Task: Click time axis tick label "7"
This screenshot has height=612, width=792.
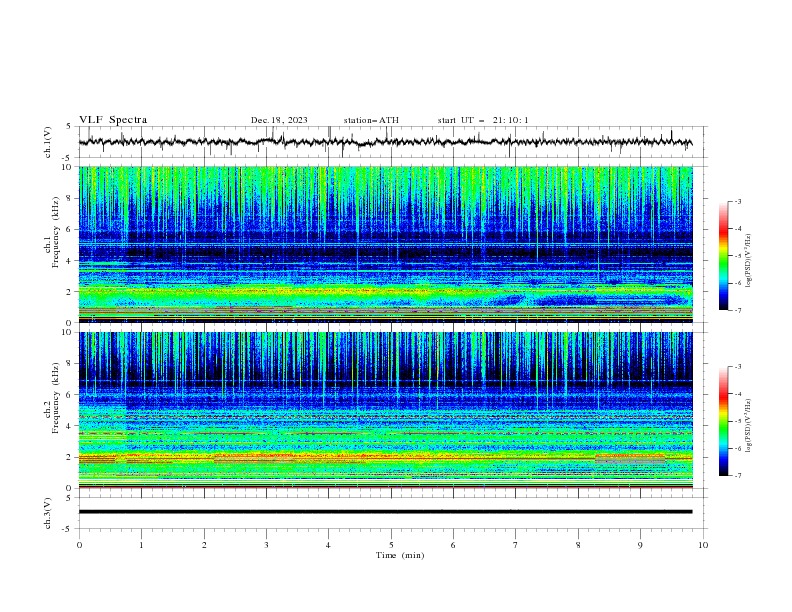Action: pyautogui.click(x=516, y=545)
